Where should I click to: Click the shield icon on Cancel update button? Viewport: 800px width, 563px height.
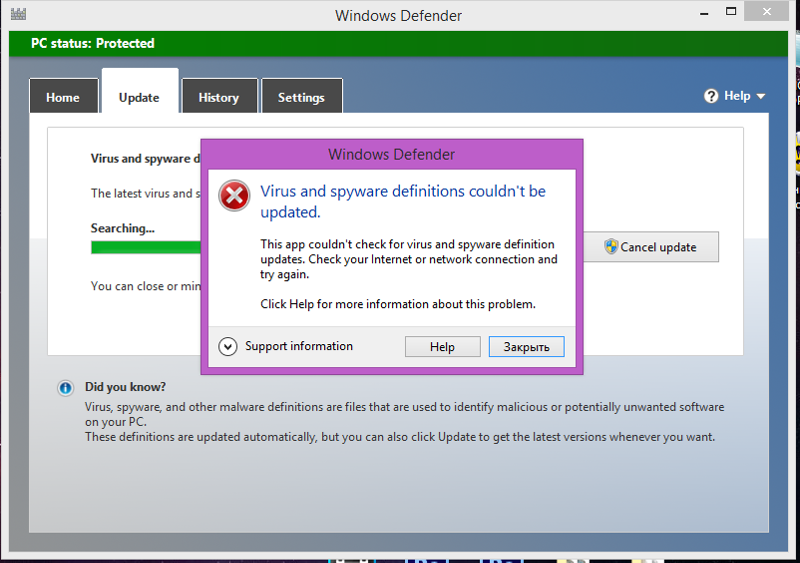[x=611, y=247]
